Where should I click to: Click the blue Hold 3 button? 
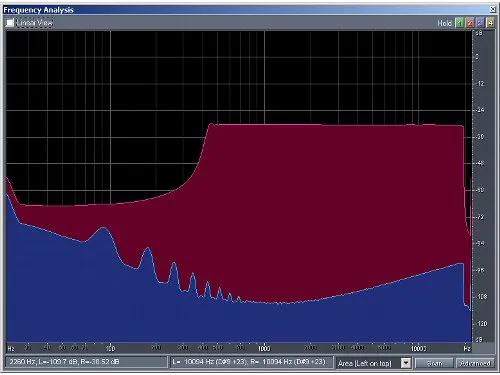pos(480,23)
